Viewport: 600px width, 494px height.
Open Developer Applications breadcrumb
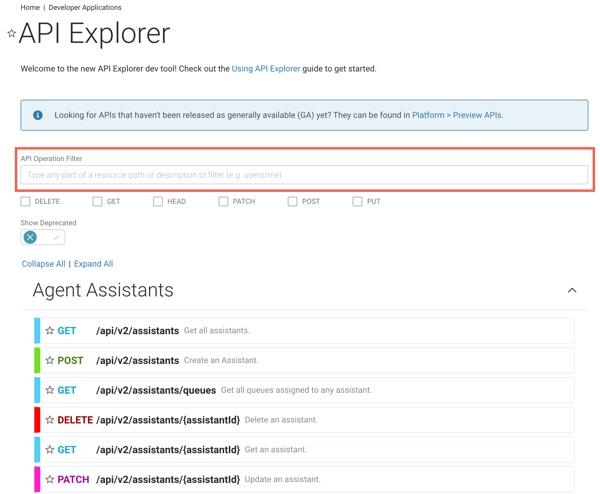[86, 7]
